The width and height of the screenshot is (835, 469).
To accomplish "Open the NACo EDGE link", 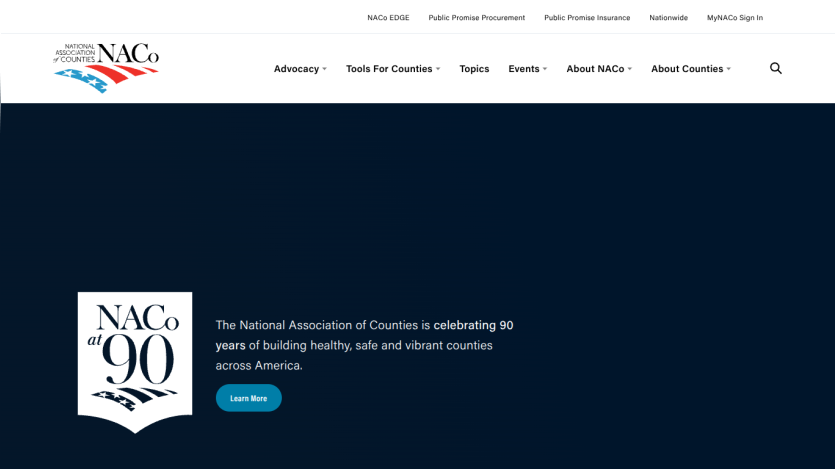I will 388,18.
